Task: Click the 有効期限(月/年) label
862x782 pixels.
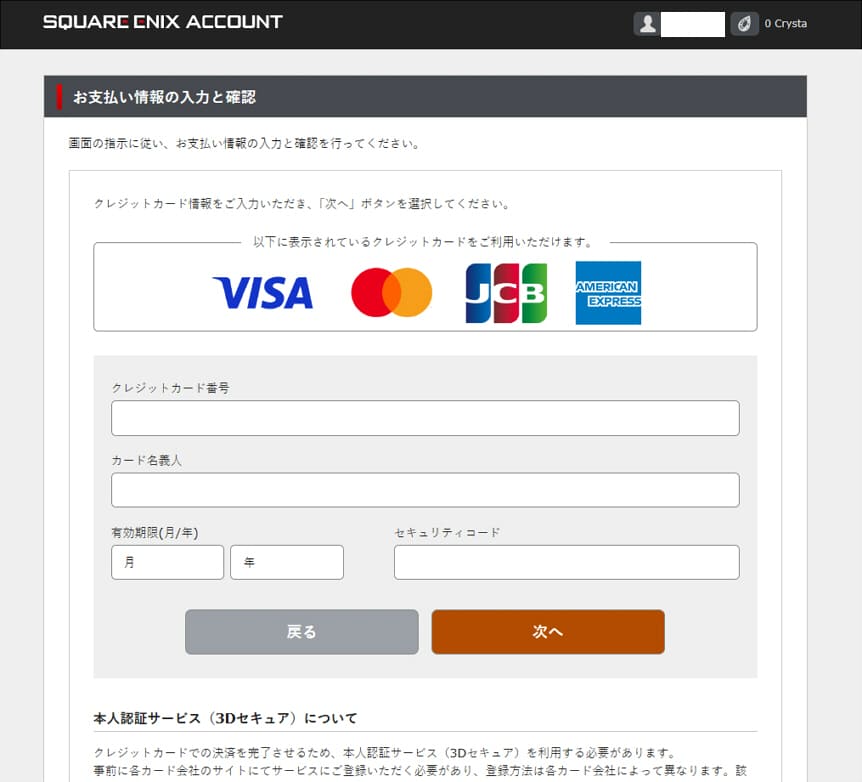Action: 155,532
